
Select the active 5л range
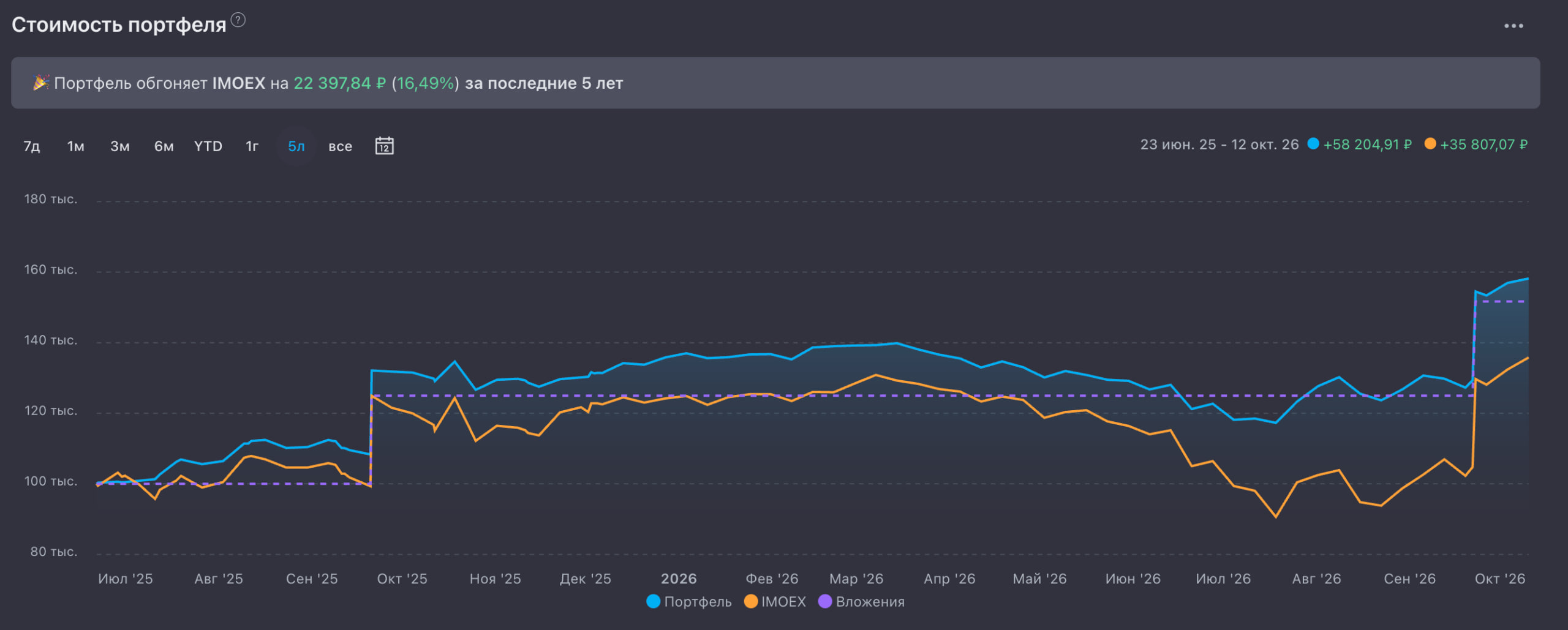pyautogui.click(x=296, y=146)
